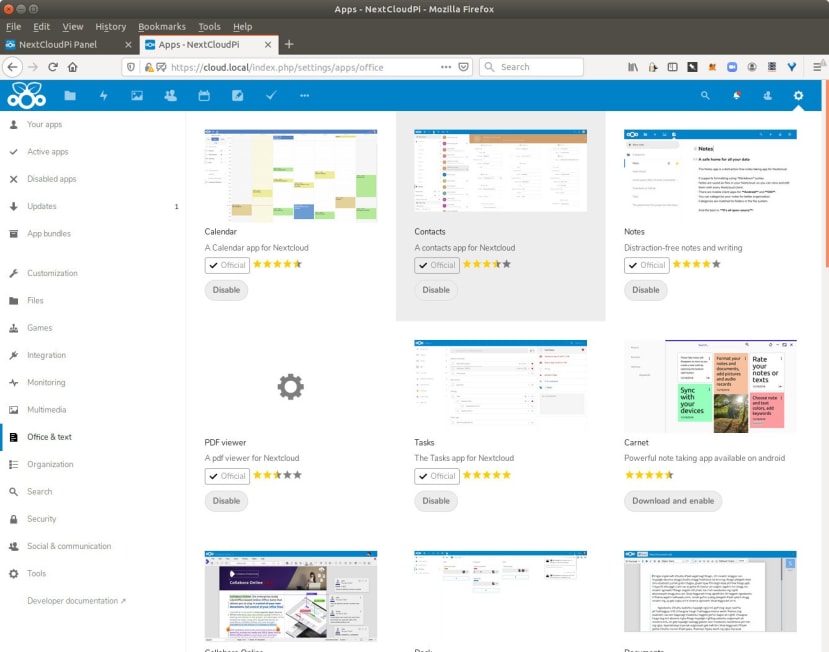The width and height of the screenshot is (829, 652).
Task: Open the Nextcloud logo home link
Action: coord(26,95)
